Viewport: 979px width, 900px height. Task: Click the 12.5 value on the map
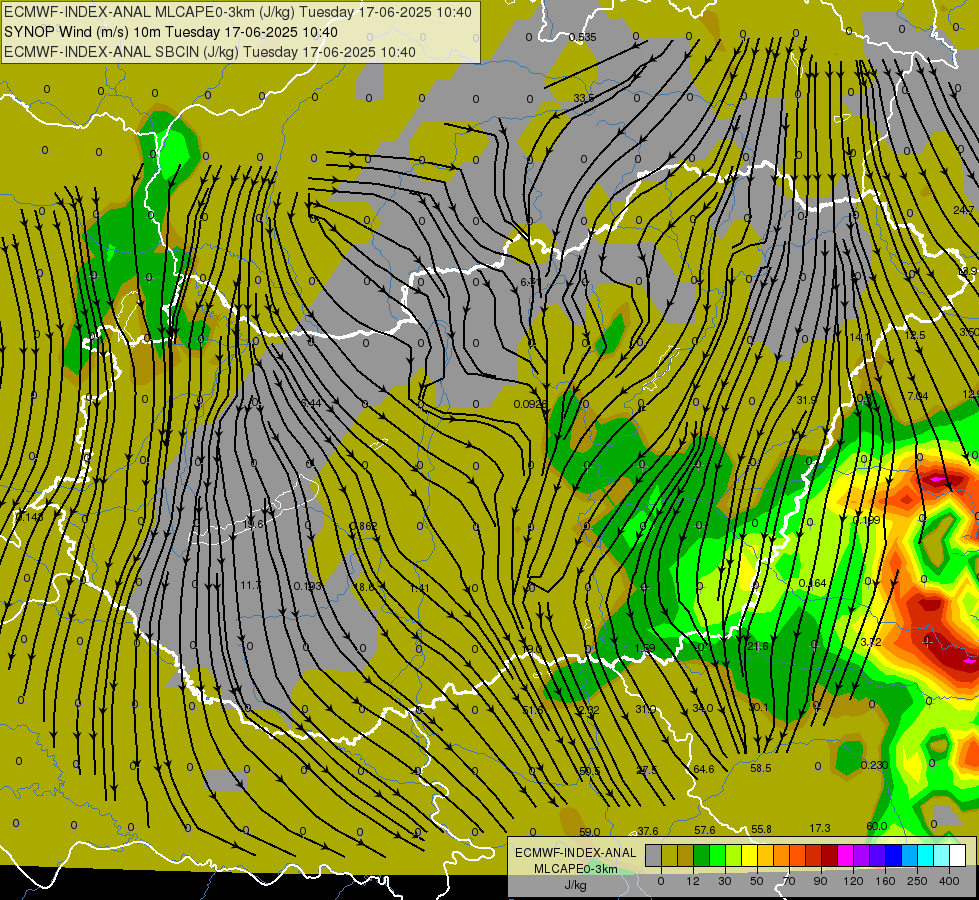click(915, 336)
